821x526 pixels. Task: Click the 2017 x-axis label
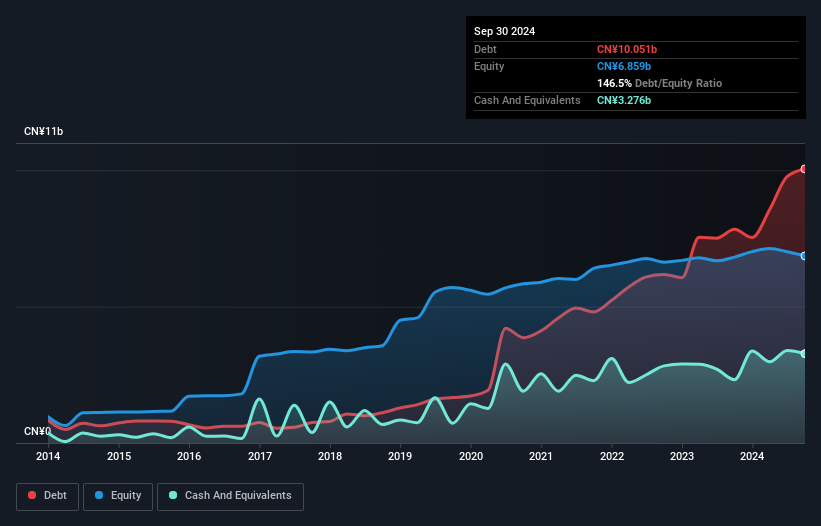(x=260, y=456)
